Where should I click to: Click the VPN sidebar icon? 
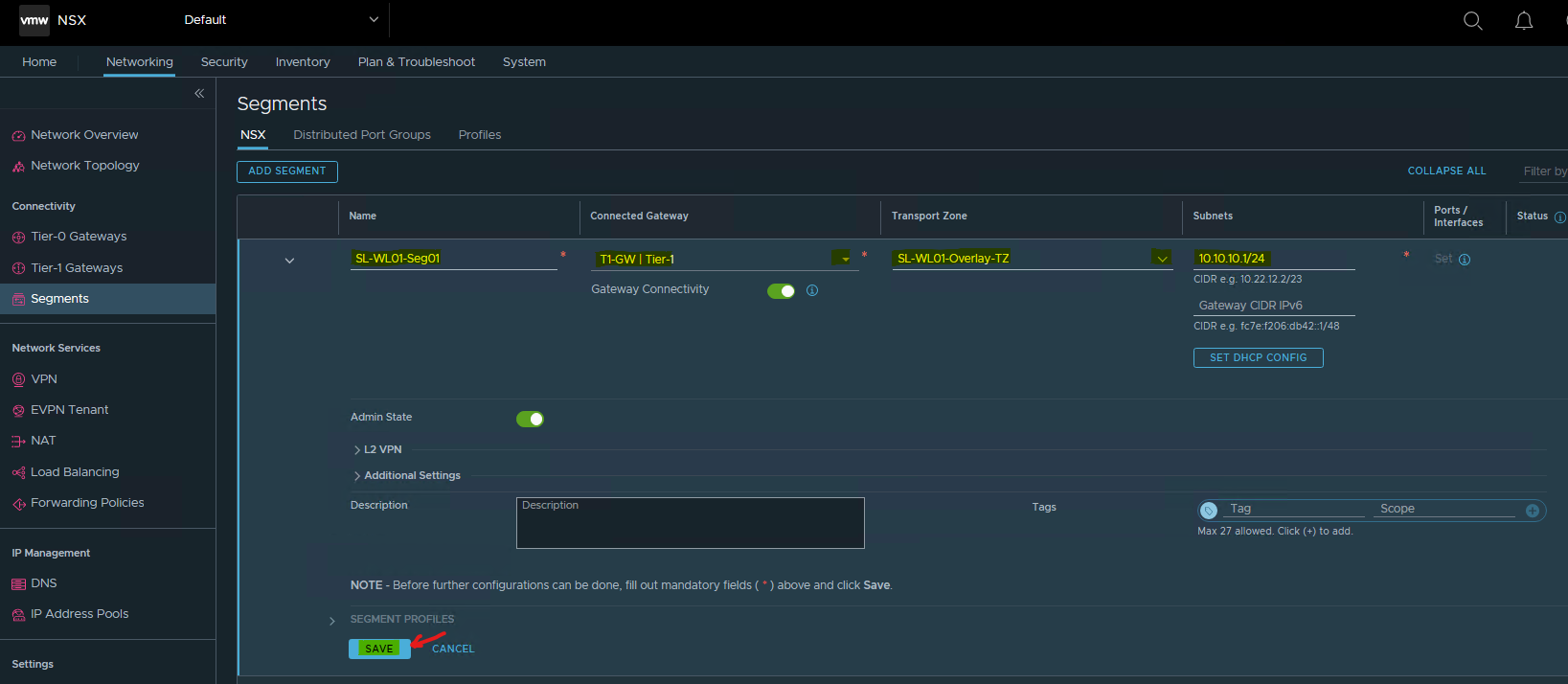18,379
